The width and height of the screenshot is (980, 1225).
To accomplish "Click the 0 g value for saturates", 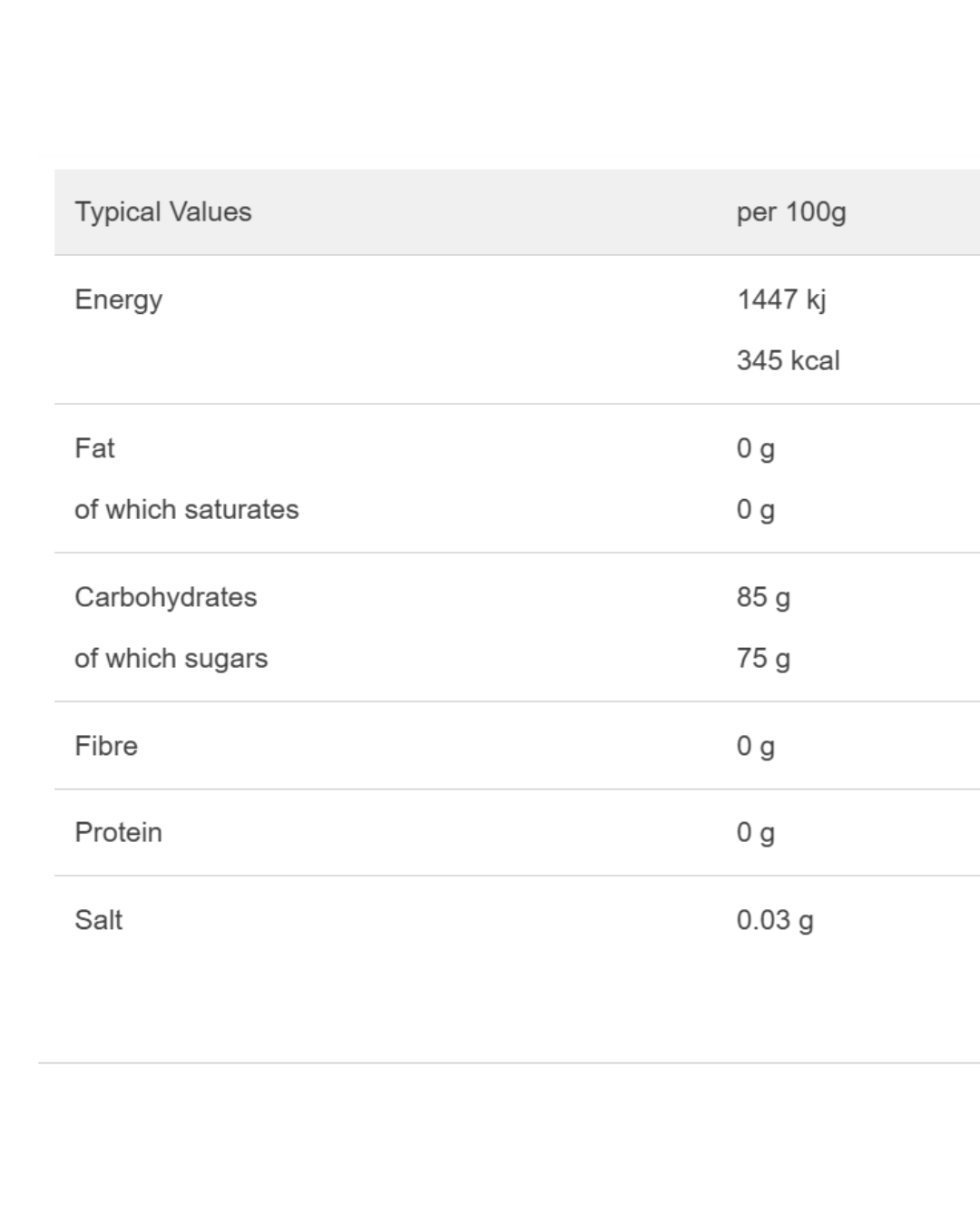I will (x=755, y=510).
